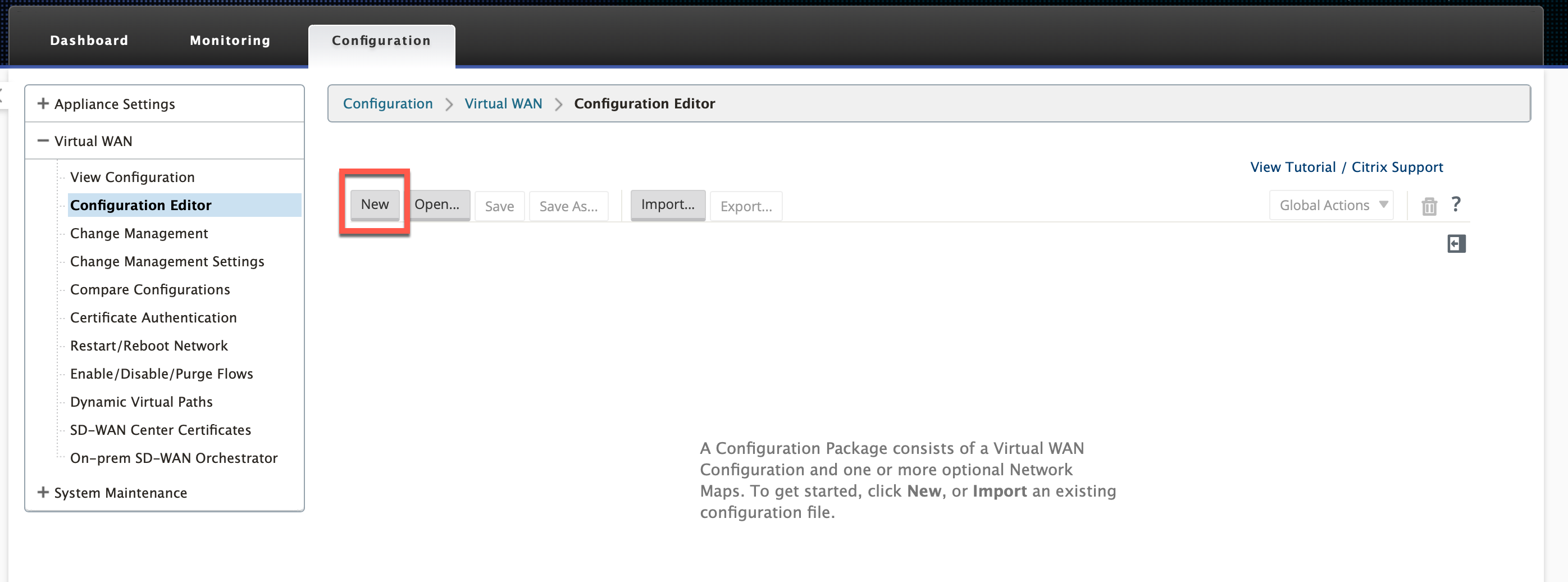Switch to the Monitoring tab
The image size is (1568, 582).
[x=230, y=40]
